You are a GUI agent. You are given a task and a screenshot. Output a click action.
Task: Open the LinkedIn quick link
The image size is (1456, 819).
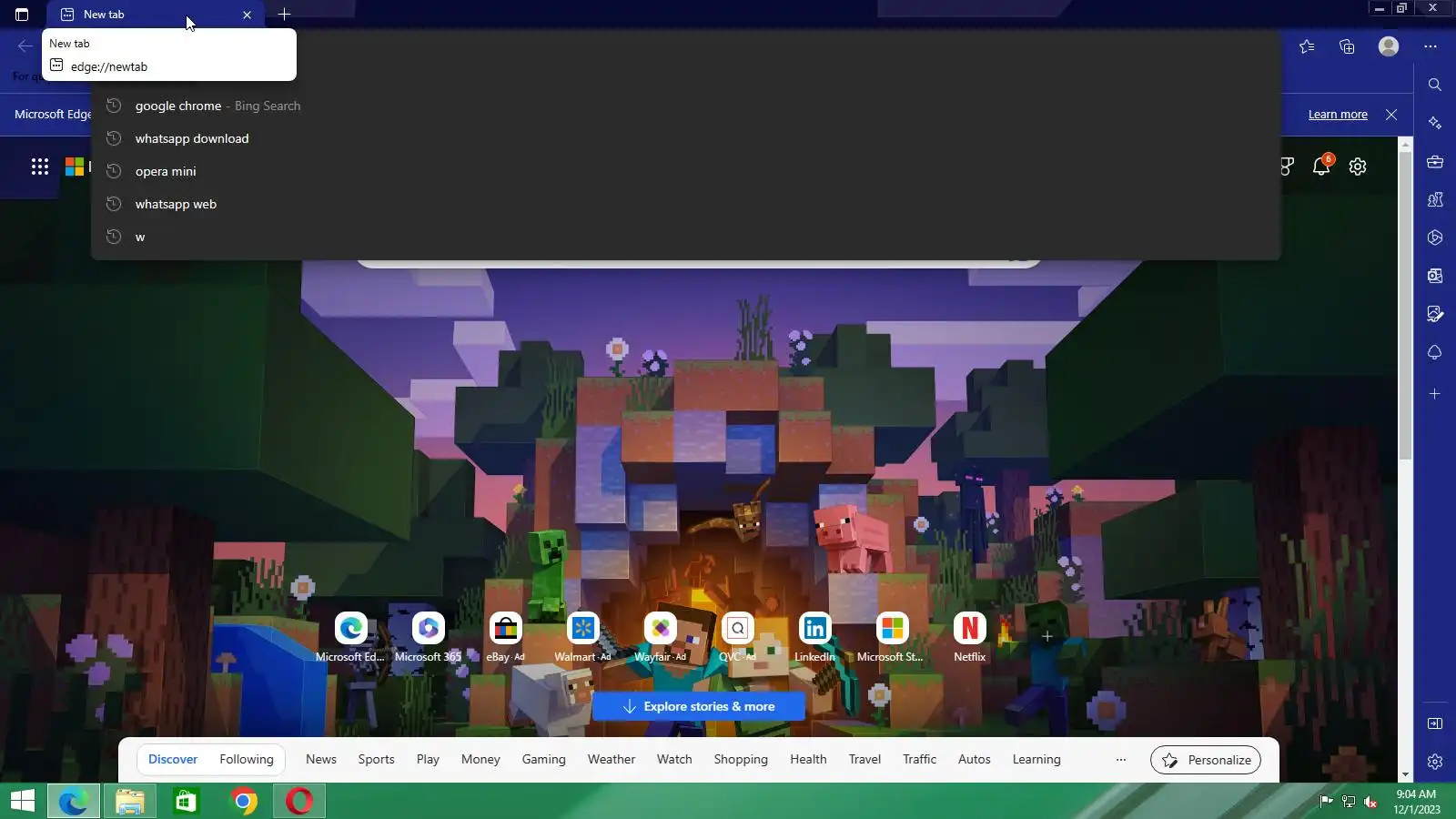tap(814, 636)
